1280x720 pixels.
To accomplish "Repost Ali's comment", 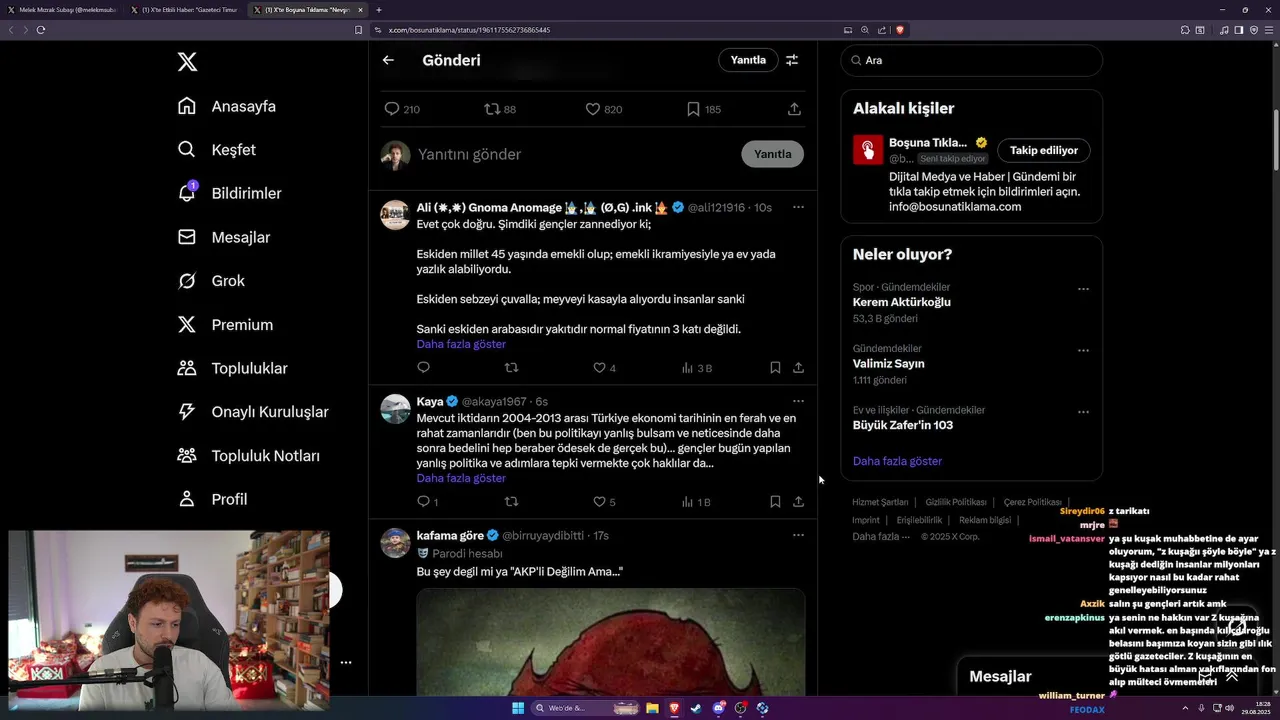I will (x=511, y=368).
